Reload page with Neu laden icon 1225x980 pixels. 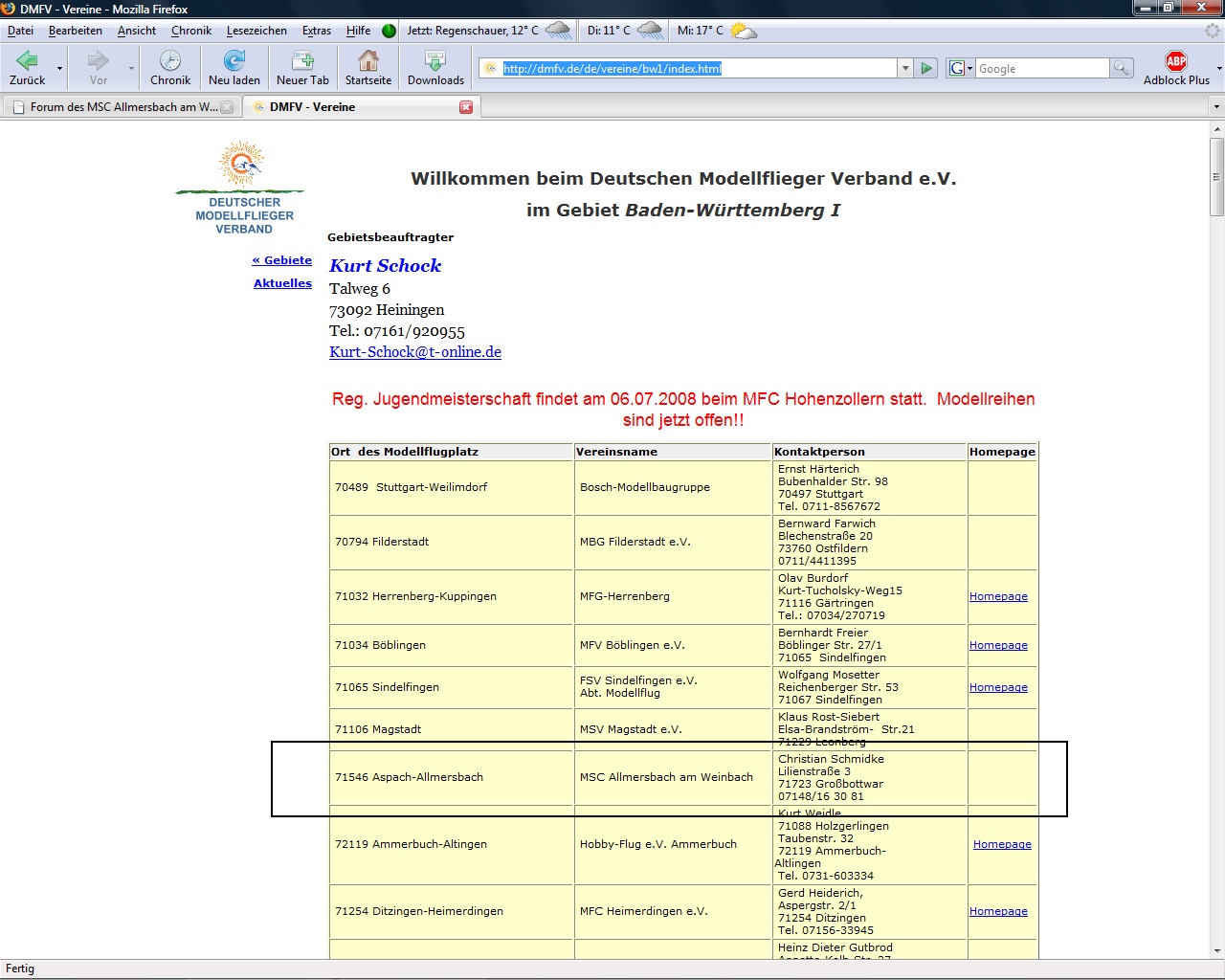[234, 61]
